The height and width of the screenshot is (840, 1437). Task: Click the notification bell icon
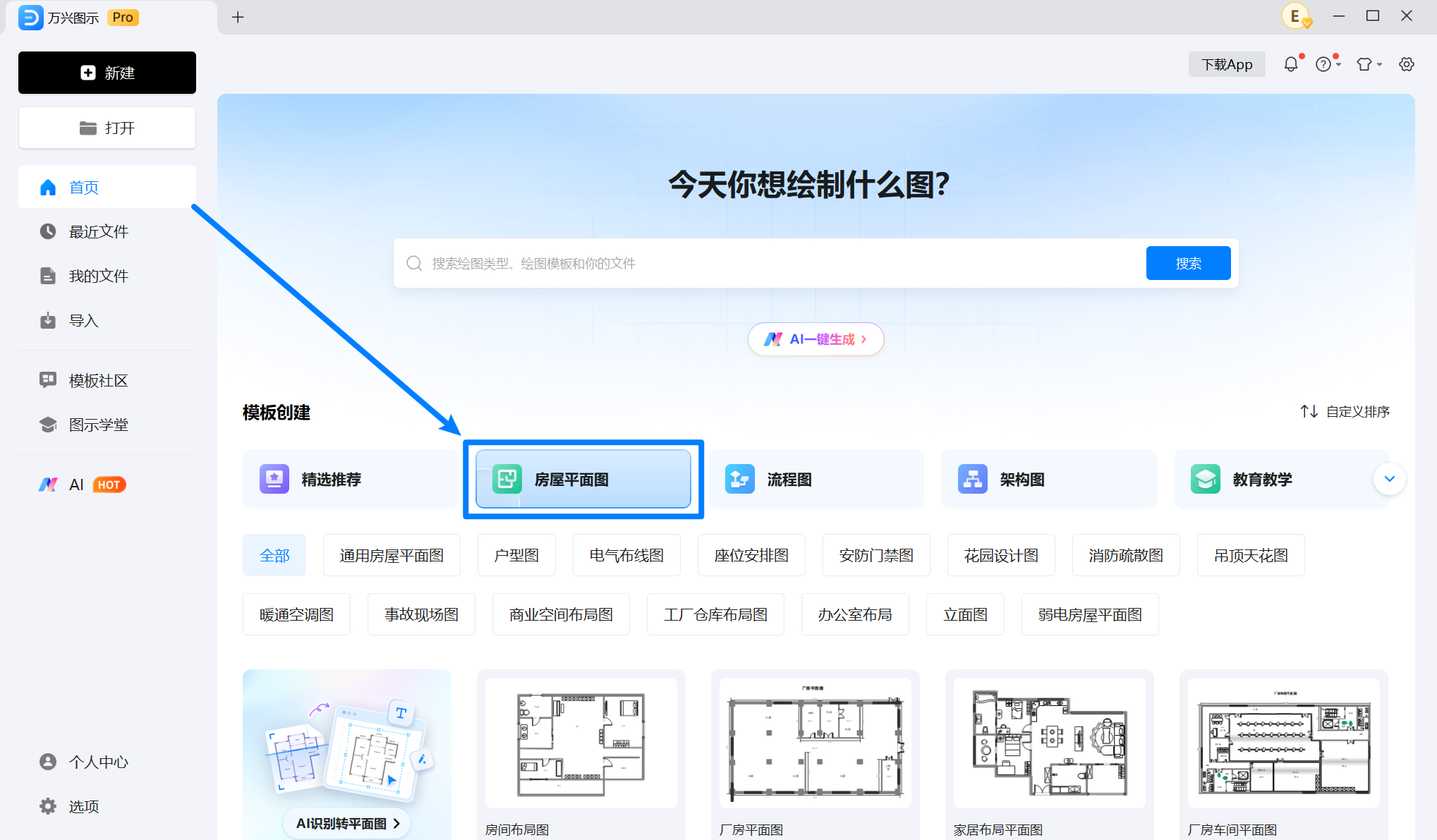tap(1290, 64)
